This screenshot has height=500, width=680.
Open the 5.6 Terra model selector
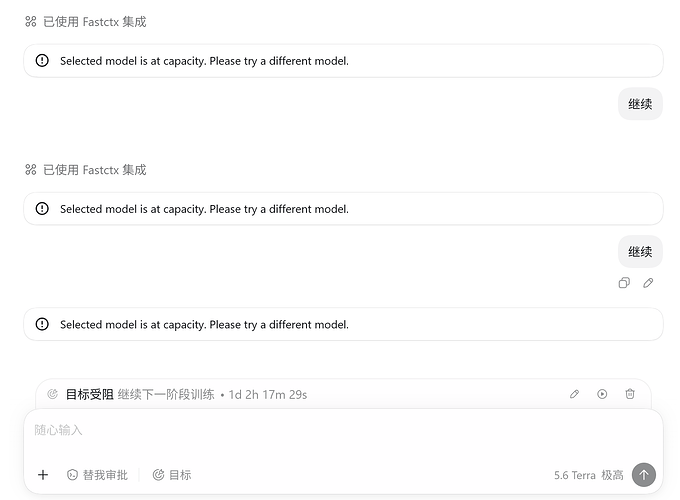[575, 475]
